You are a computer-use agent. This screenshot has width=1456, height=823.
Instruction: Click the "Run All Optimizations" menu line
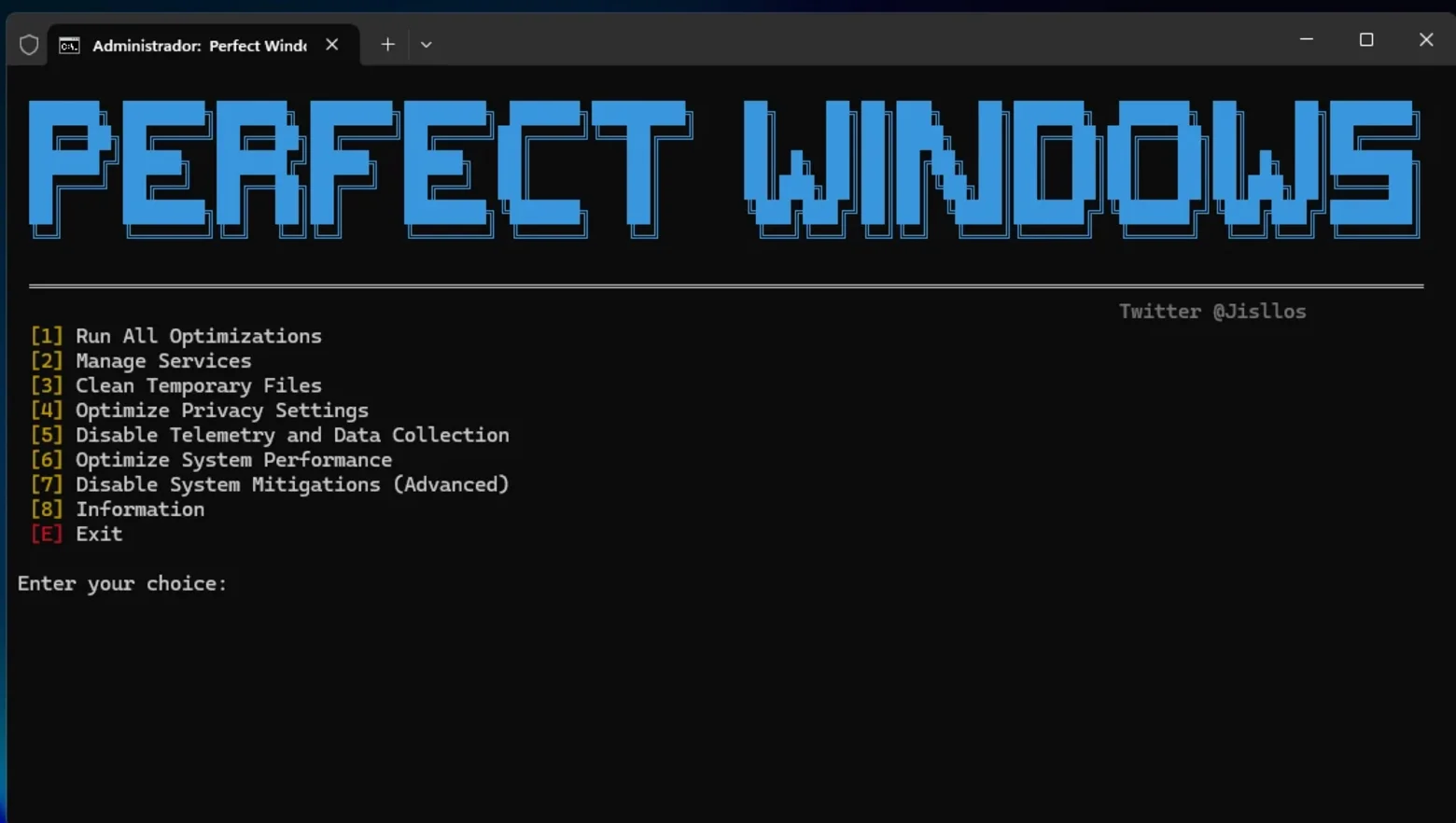pos(176,336)
